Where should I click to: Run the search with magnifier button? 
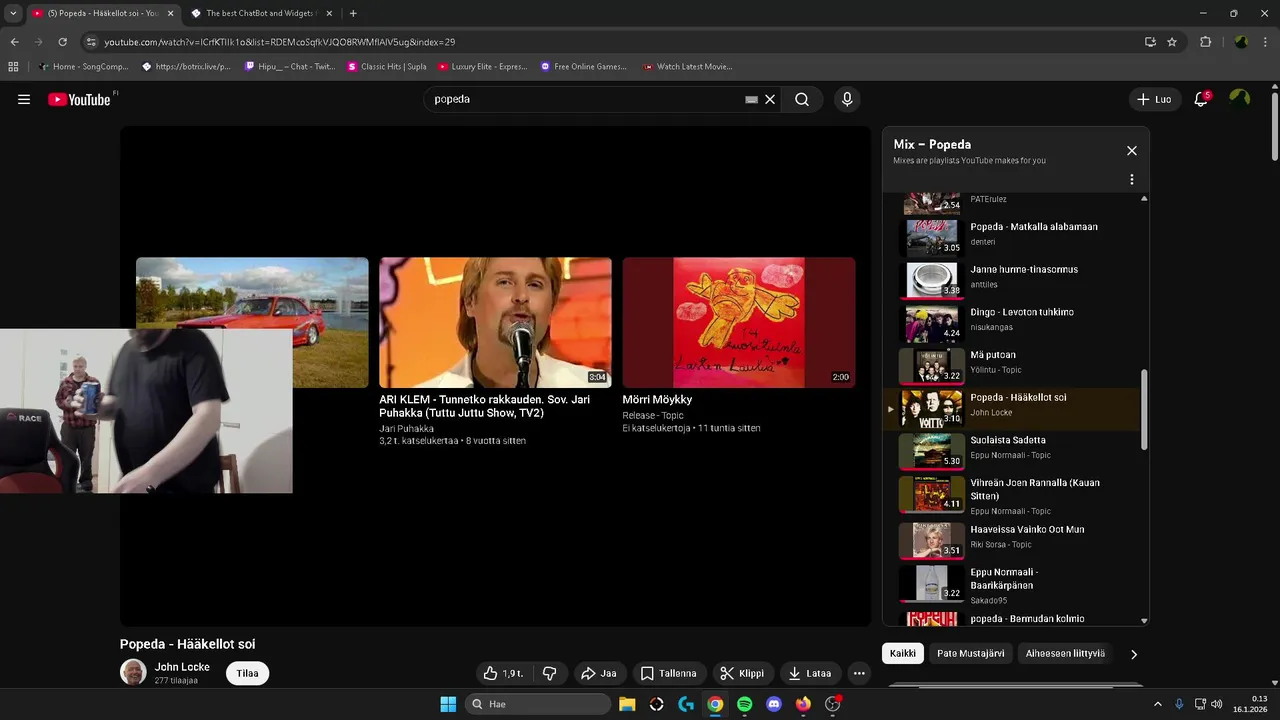[x=802, y=99]
